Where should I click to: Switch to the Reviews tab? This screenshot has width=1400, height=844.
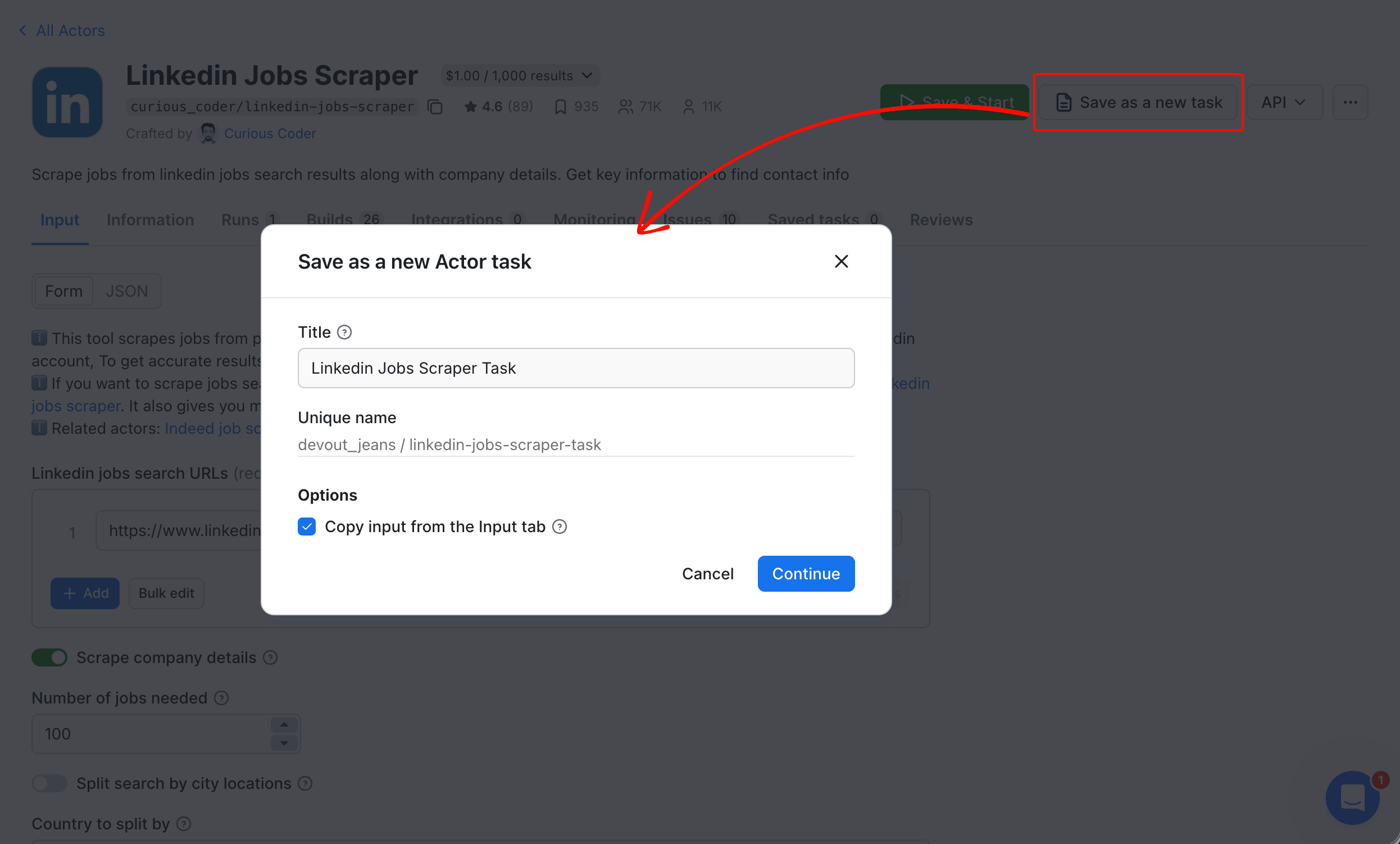coord(941,220)
